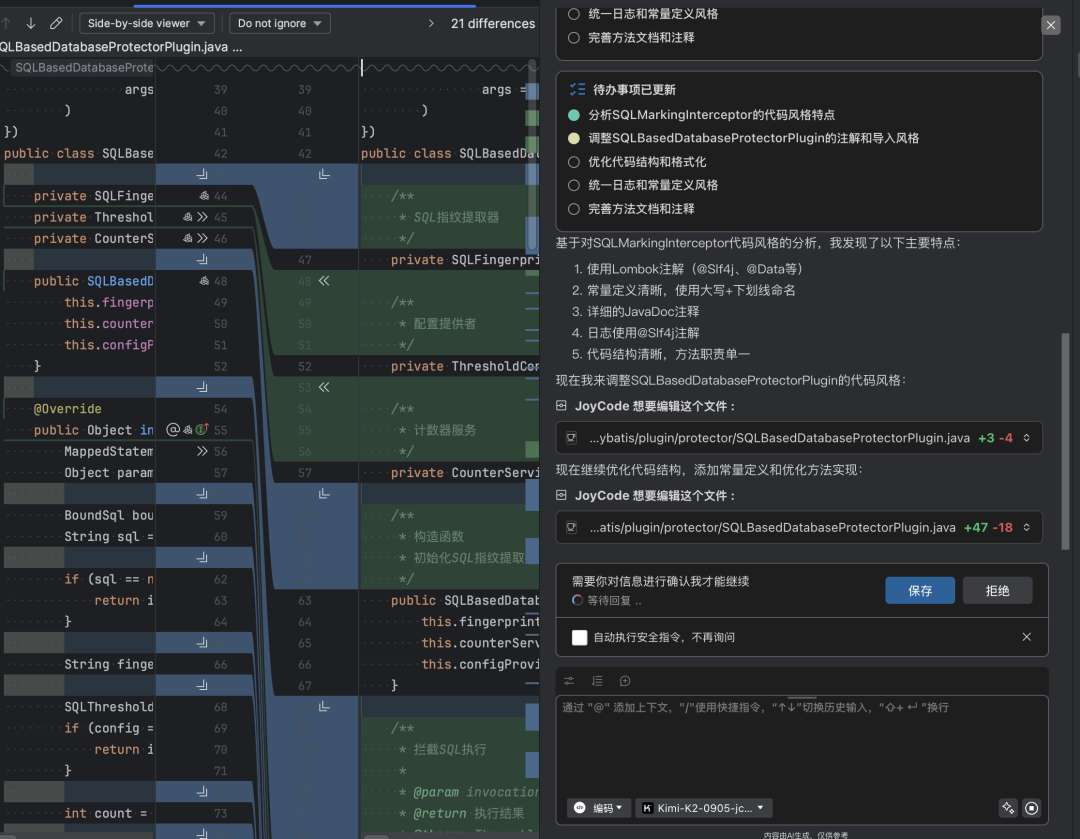Open the Side-by-side viewer dropdown
The height and width of the screenshot is (839, 1080).
click(x=147, y=23)
